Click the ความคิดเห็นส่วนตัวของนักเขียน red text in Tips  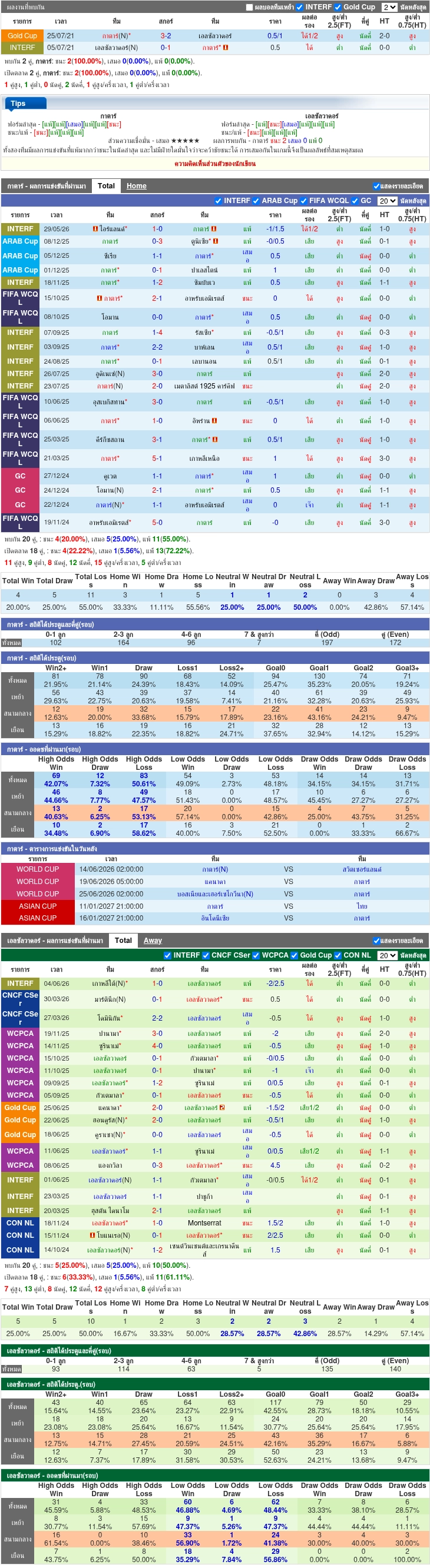point(215,164)
